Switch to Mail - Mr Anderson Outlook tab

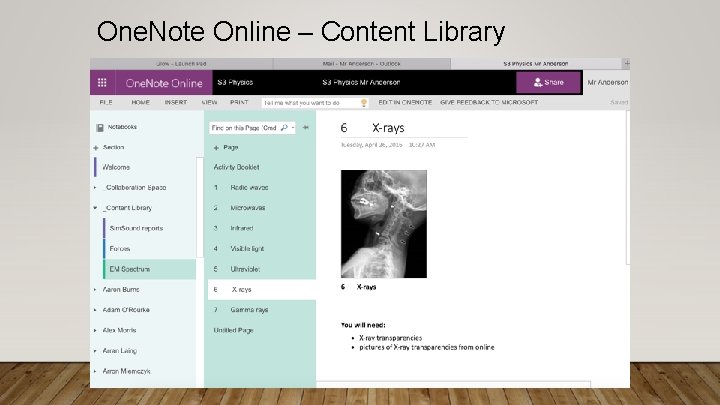coord(362,64)
